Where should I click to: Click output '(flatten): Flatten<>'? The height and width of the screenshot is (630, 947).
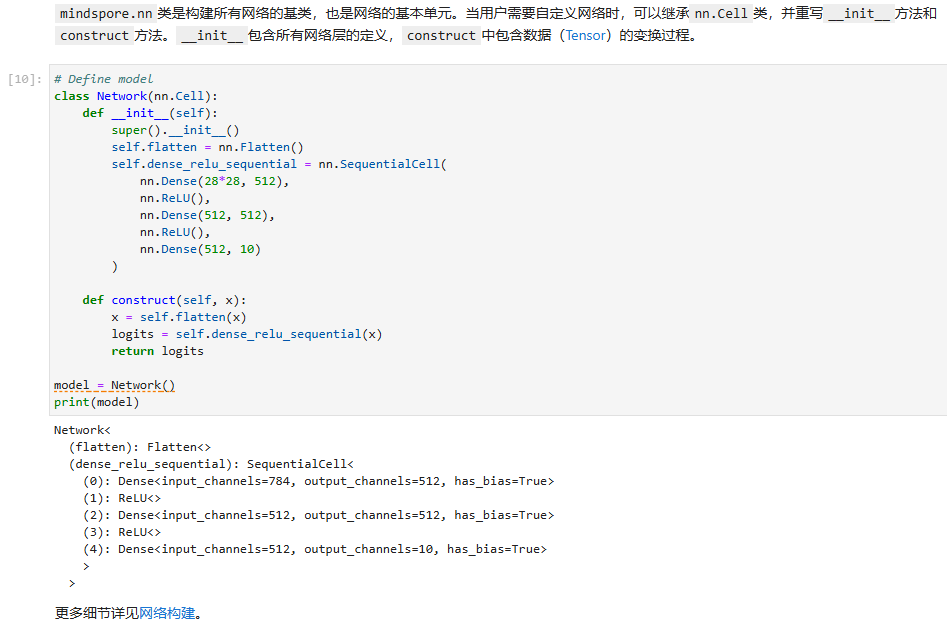[140, 447]
